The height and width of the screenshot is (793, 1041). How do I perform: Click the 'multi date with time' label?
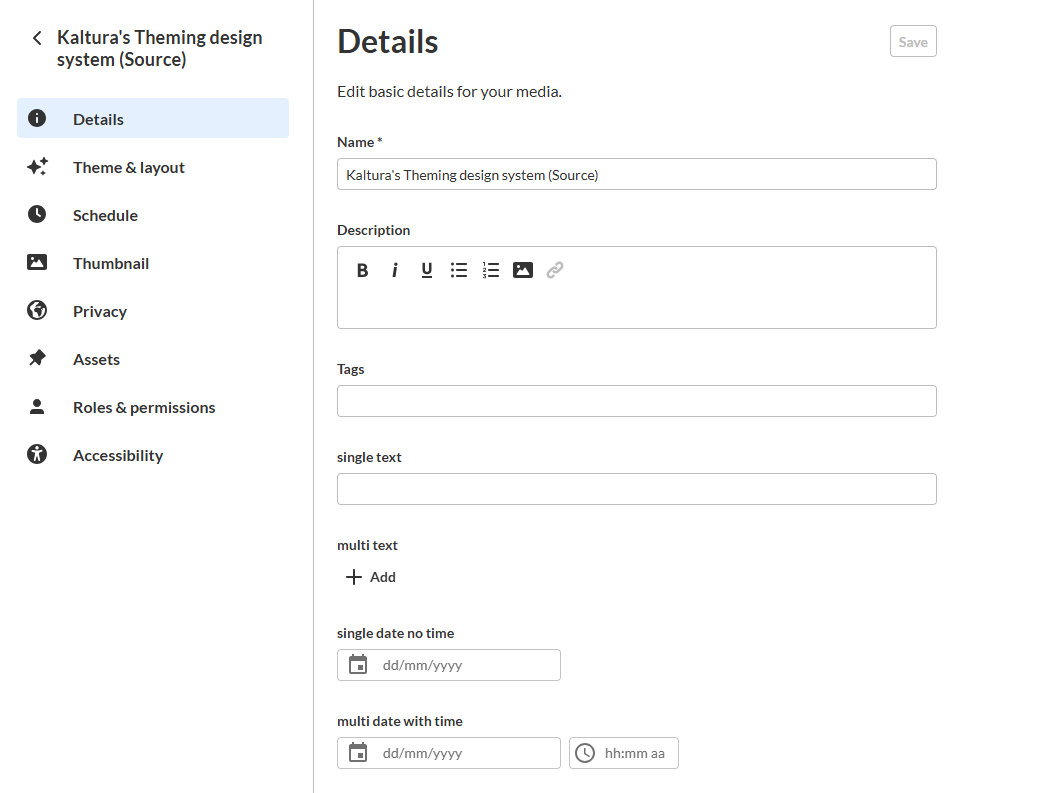click(x=400, y=721)
